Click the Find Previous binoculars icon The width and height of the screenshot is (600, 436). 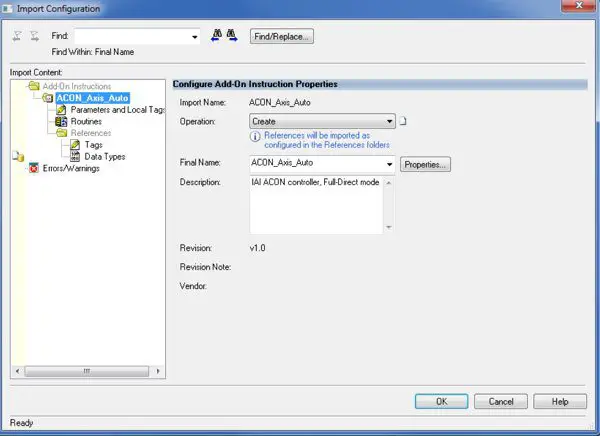pos(217,35)
